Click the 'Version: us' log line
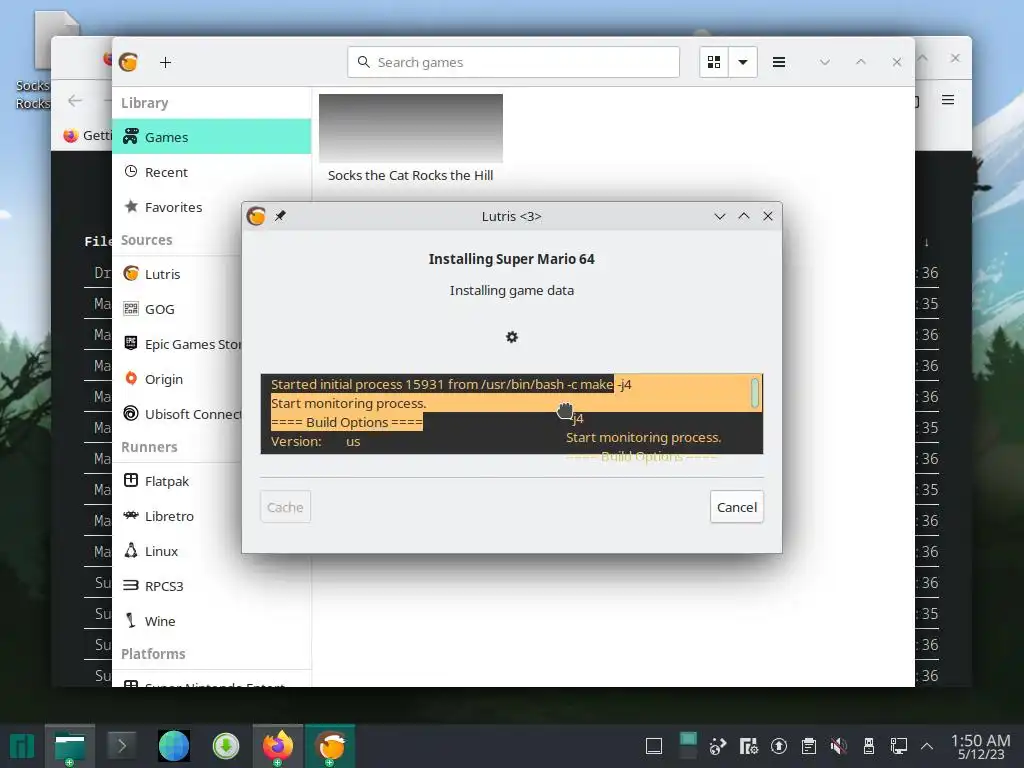The width and height of the screenshot is (1024, 768). 315,441
